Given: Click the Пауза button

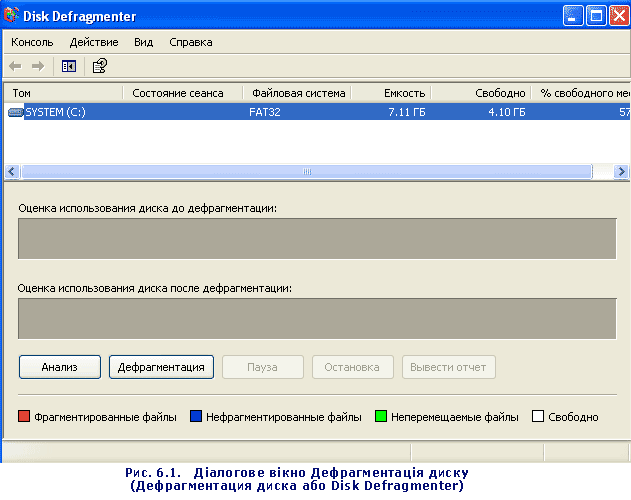Looking at the screenshot, I should click(262, 367).
